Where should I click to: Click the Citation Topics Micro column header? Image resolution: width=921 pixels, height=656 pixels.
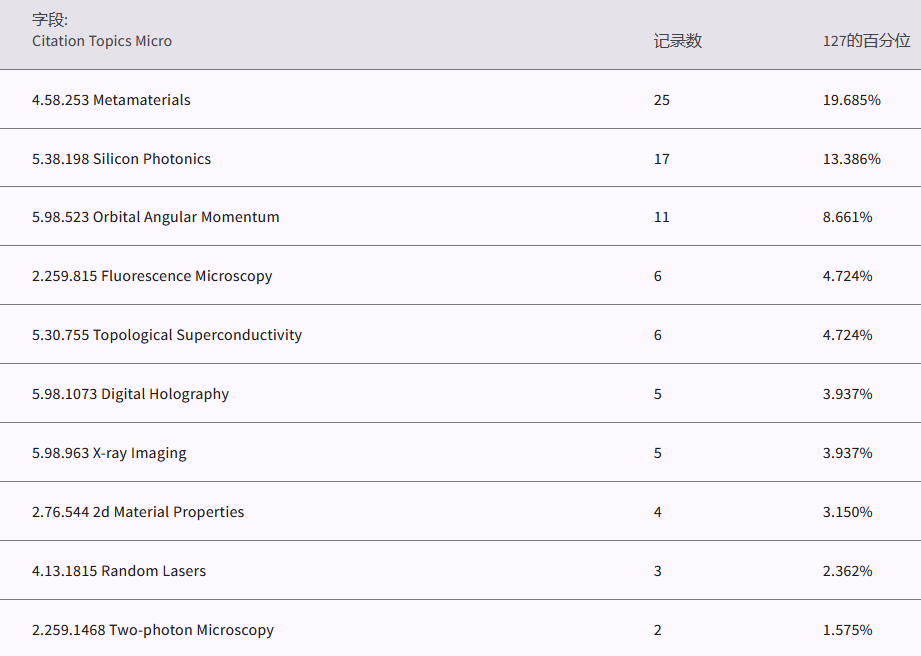[101, 41]
